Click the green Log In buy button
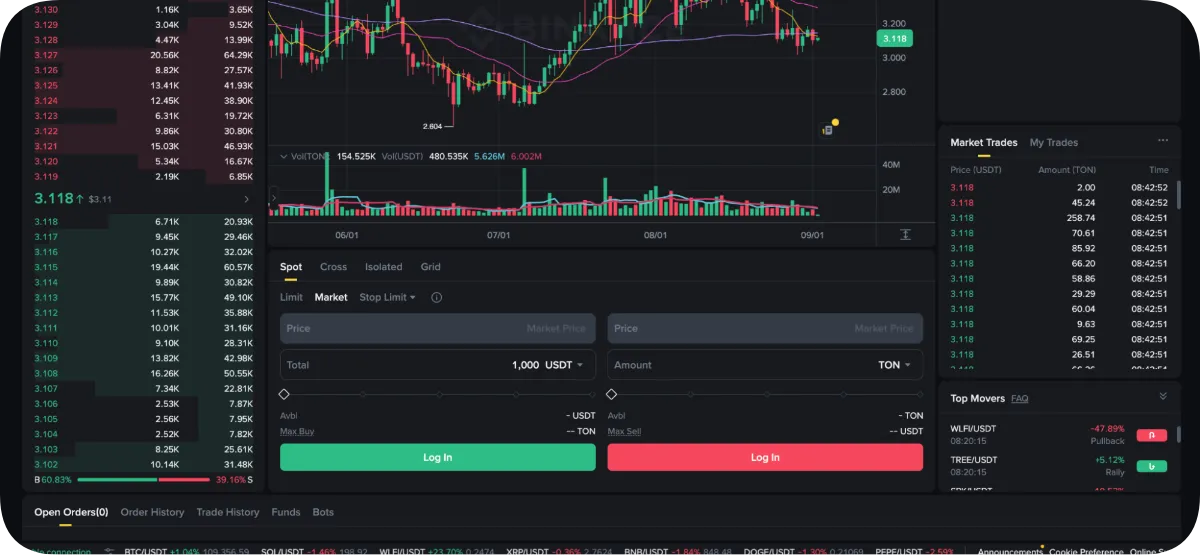The width and height of the screenshot is (1200, 555). click(438, 457)
